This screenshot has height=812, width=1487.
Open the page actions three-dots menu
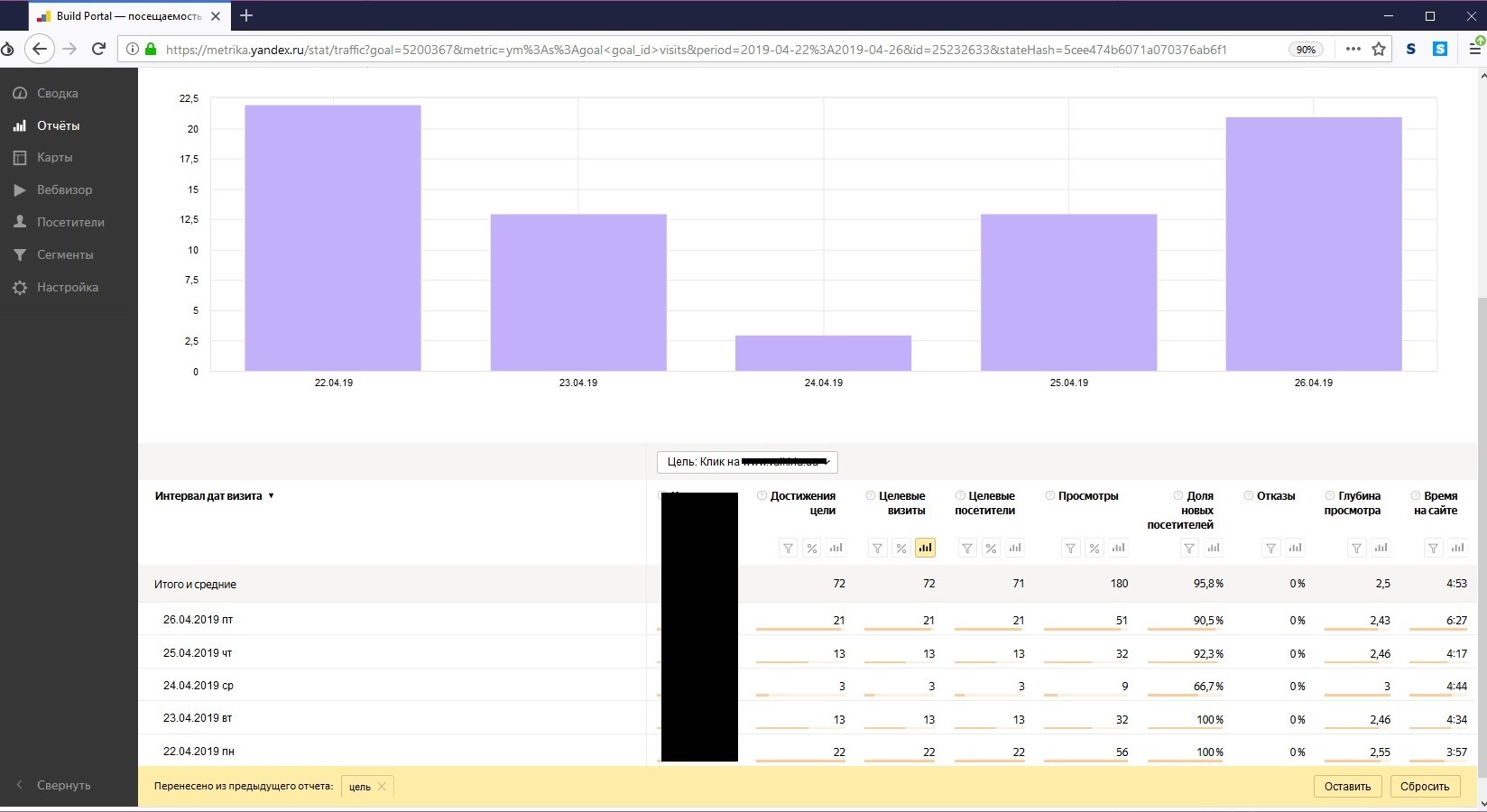(1353, 49)
